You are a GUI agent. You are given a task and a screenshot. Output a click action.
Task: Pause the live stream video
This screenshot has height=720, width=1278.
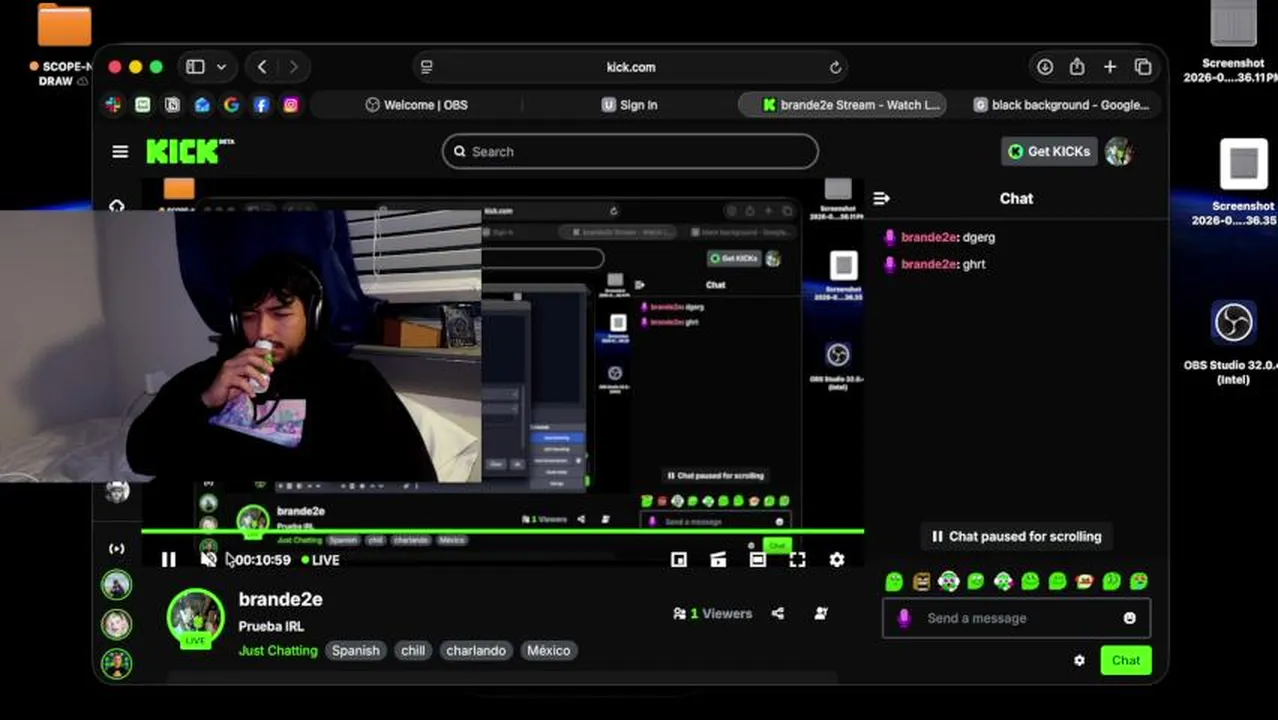click(168, 560)
